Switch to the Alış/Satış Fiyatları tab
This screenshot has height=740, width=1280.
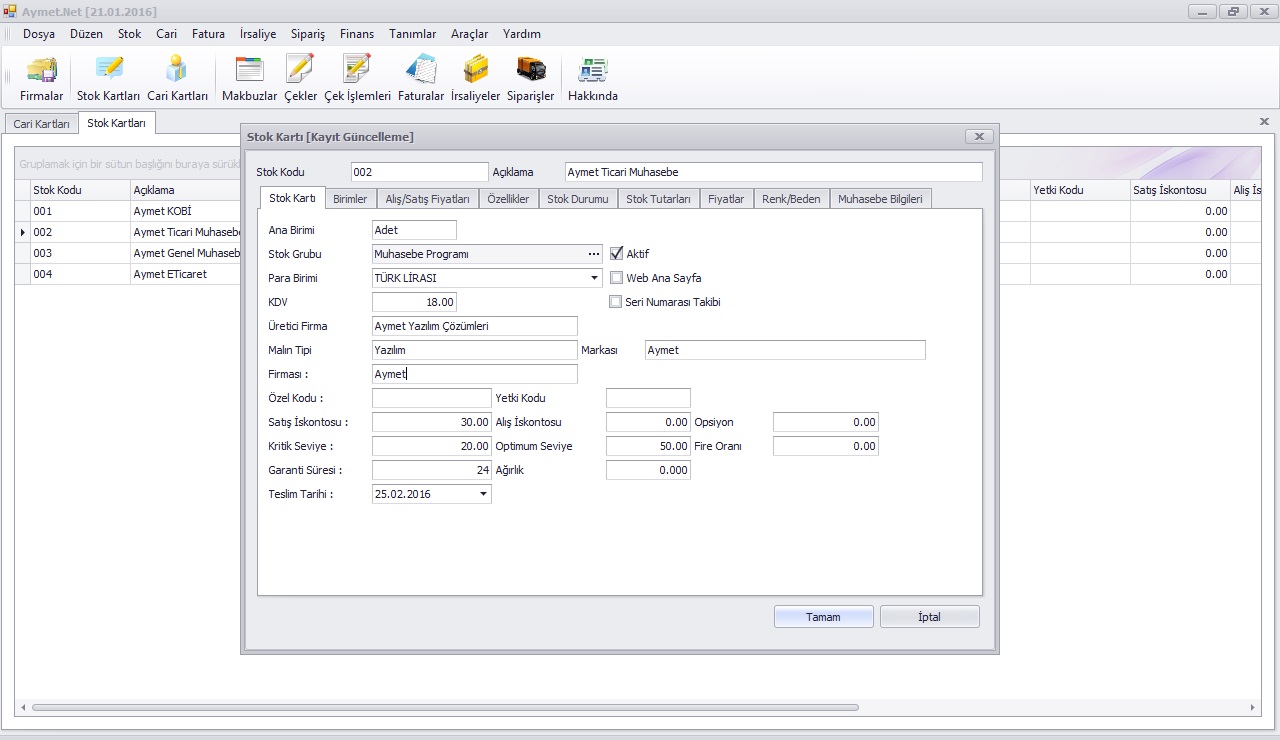tap(428, 199)
